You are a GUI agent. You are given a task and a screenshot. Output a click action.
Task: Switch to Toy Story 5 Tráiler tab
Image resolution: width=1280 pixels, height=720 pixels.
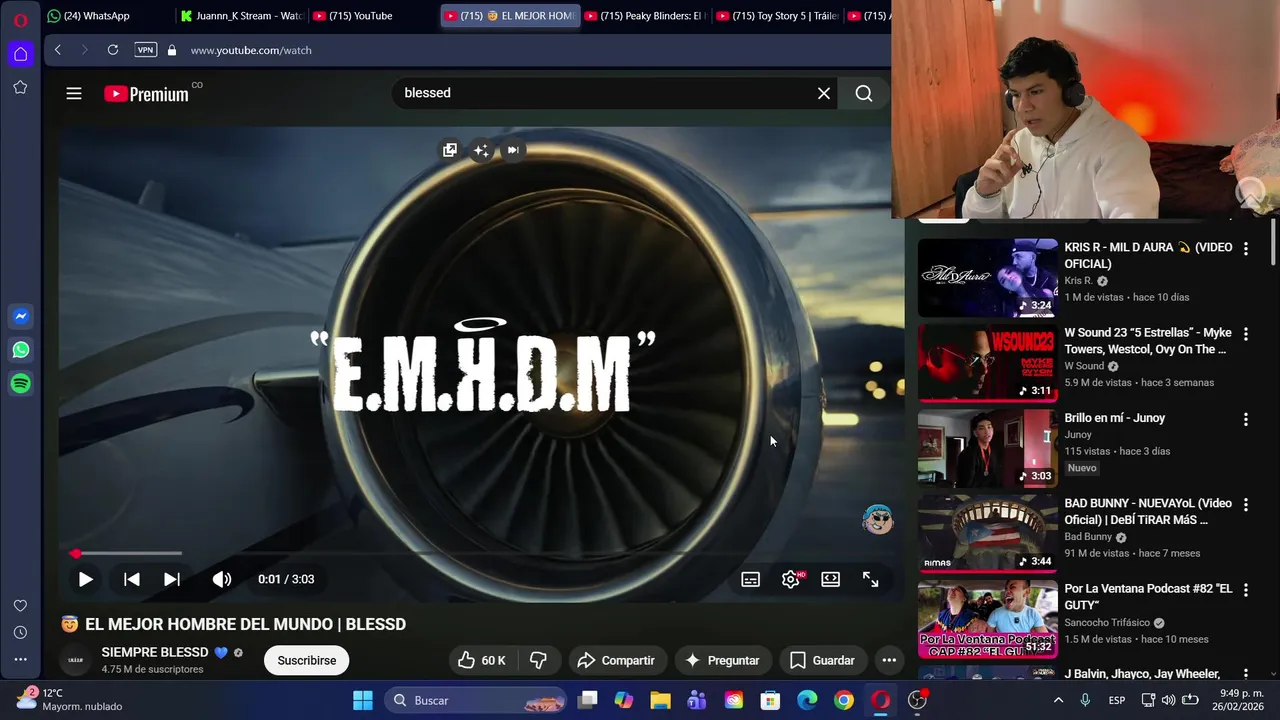point(777,16)
